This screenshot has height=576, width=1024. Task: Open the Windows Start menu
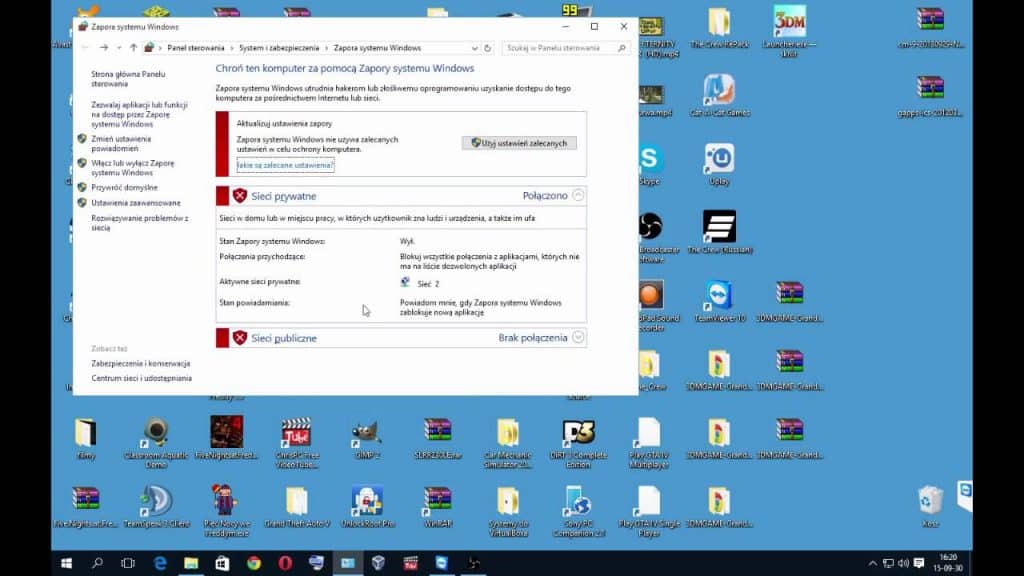pos(66,563)
